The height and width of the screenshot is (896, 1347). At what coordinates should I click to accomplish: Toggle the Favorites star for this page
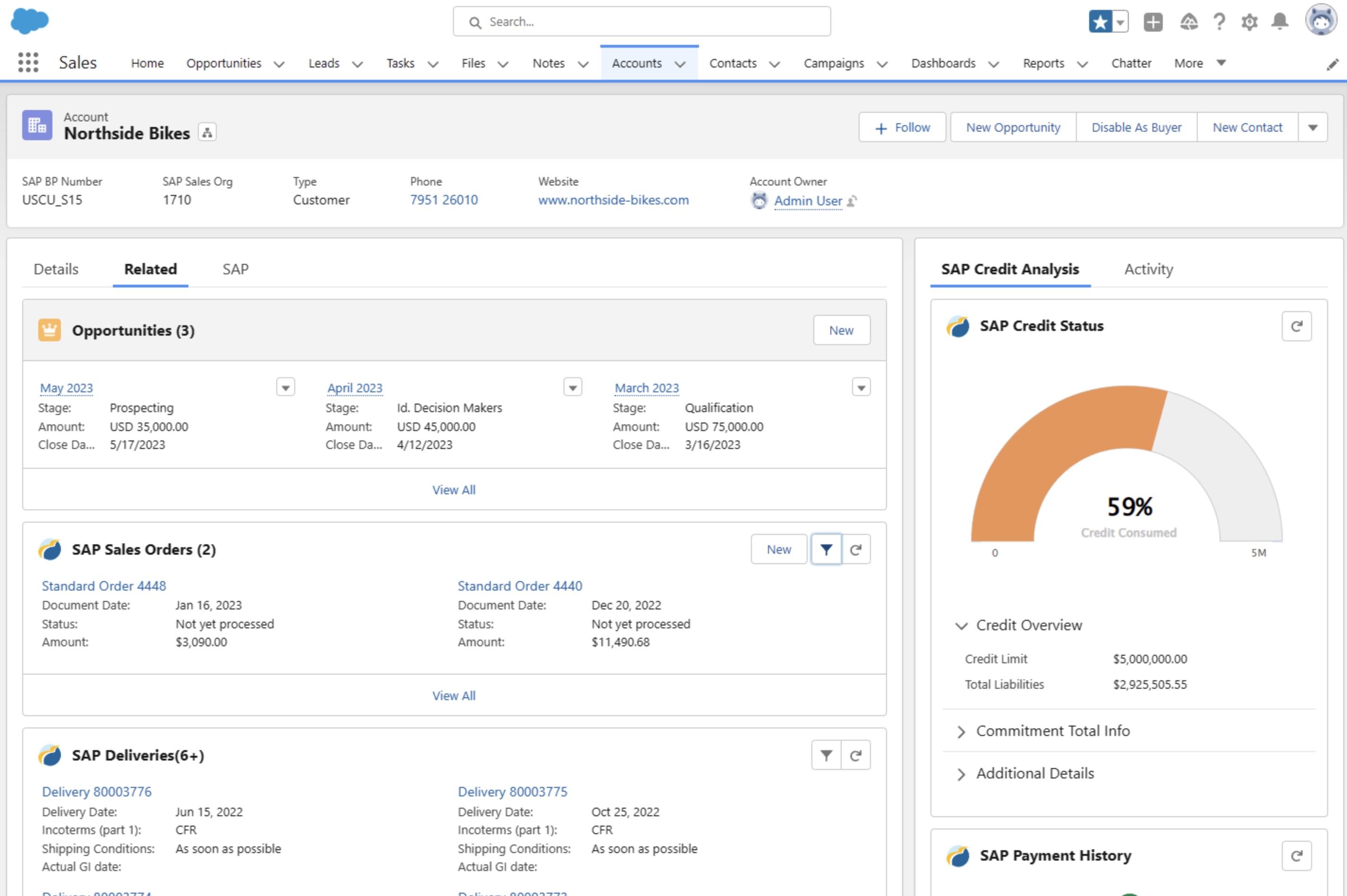coord(1100,22)
